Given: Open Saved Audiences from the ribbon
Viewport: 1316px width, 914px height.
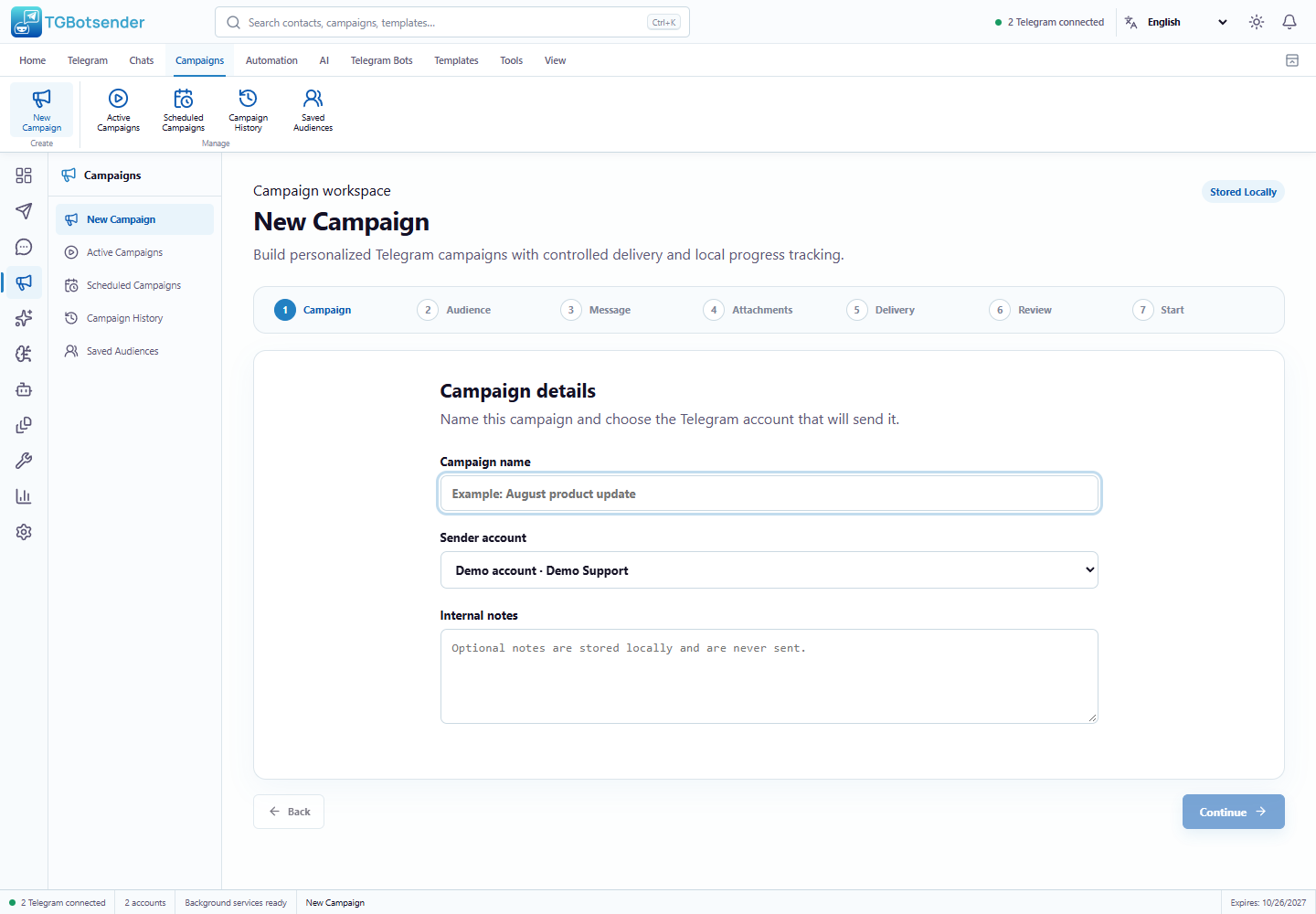Looking at the screenshot, I should [x=313, y=111].
